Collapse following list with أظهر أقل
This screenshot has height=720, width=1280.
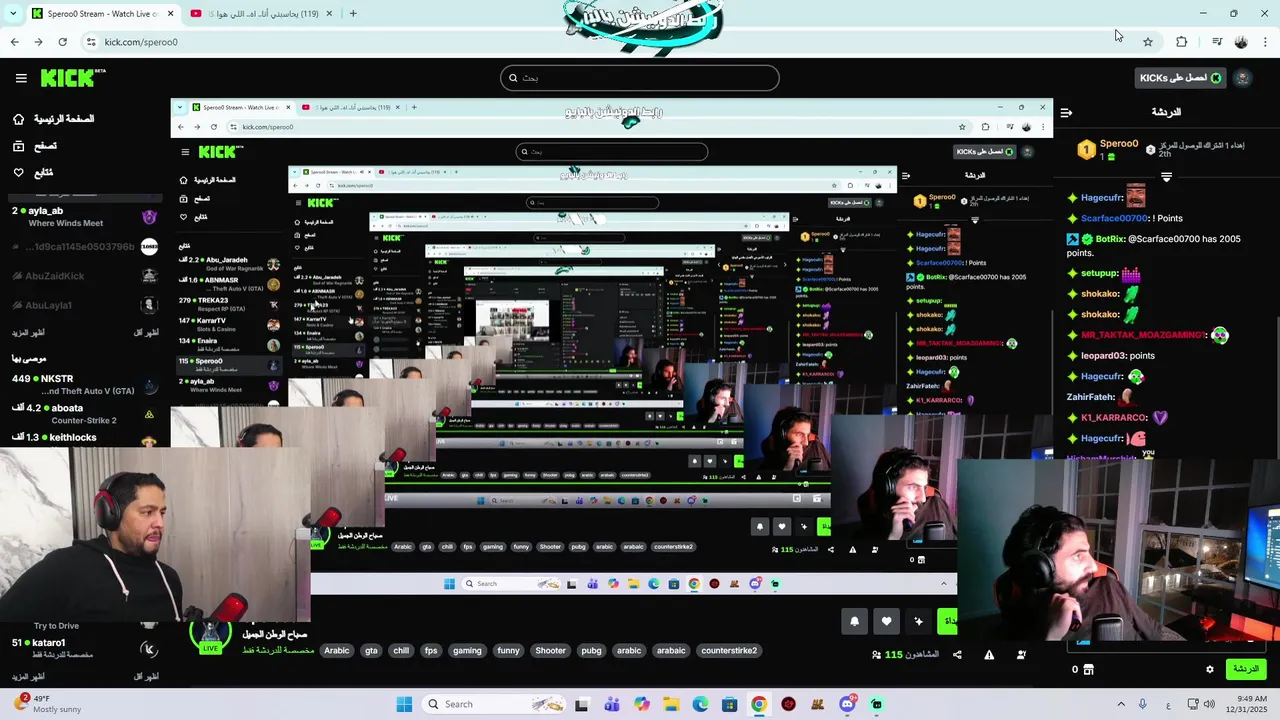coord(146,332)
